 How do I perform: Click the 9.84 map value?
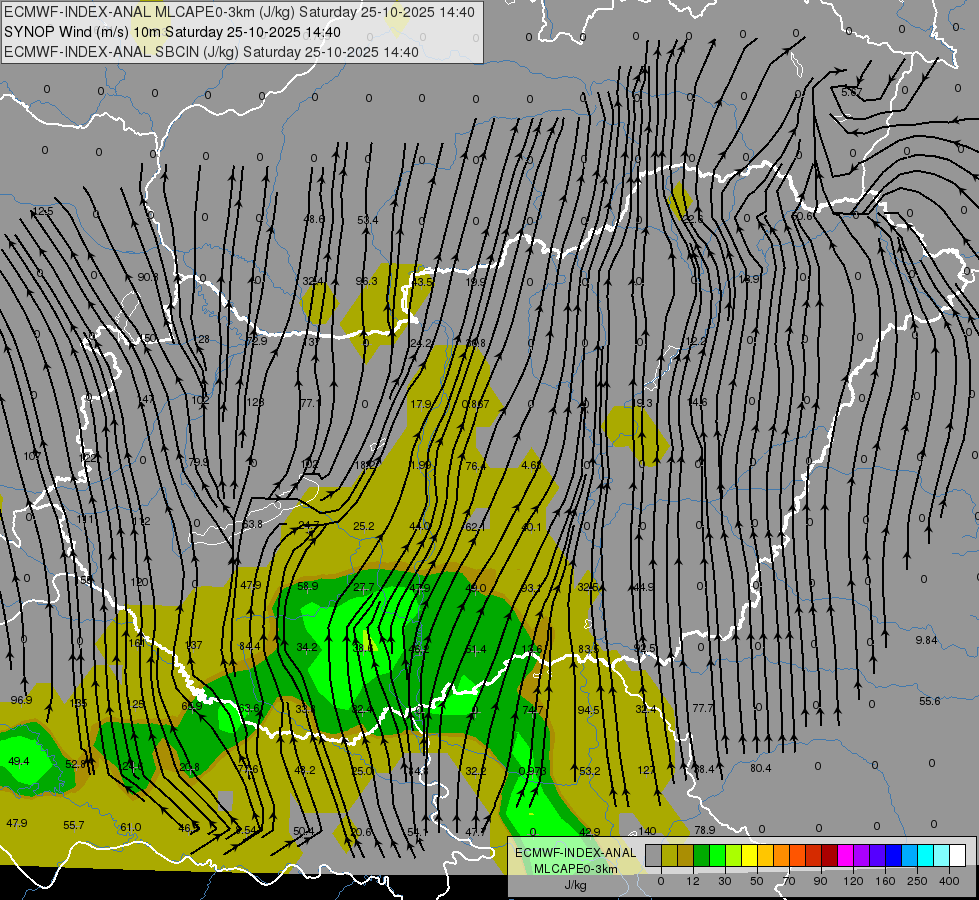point(927,640)
